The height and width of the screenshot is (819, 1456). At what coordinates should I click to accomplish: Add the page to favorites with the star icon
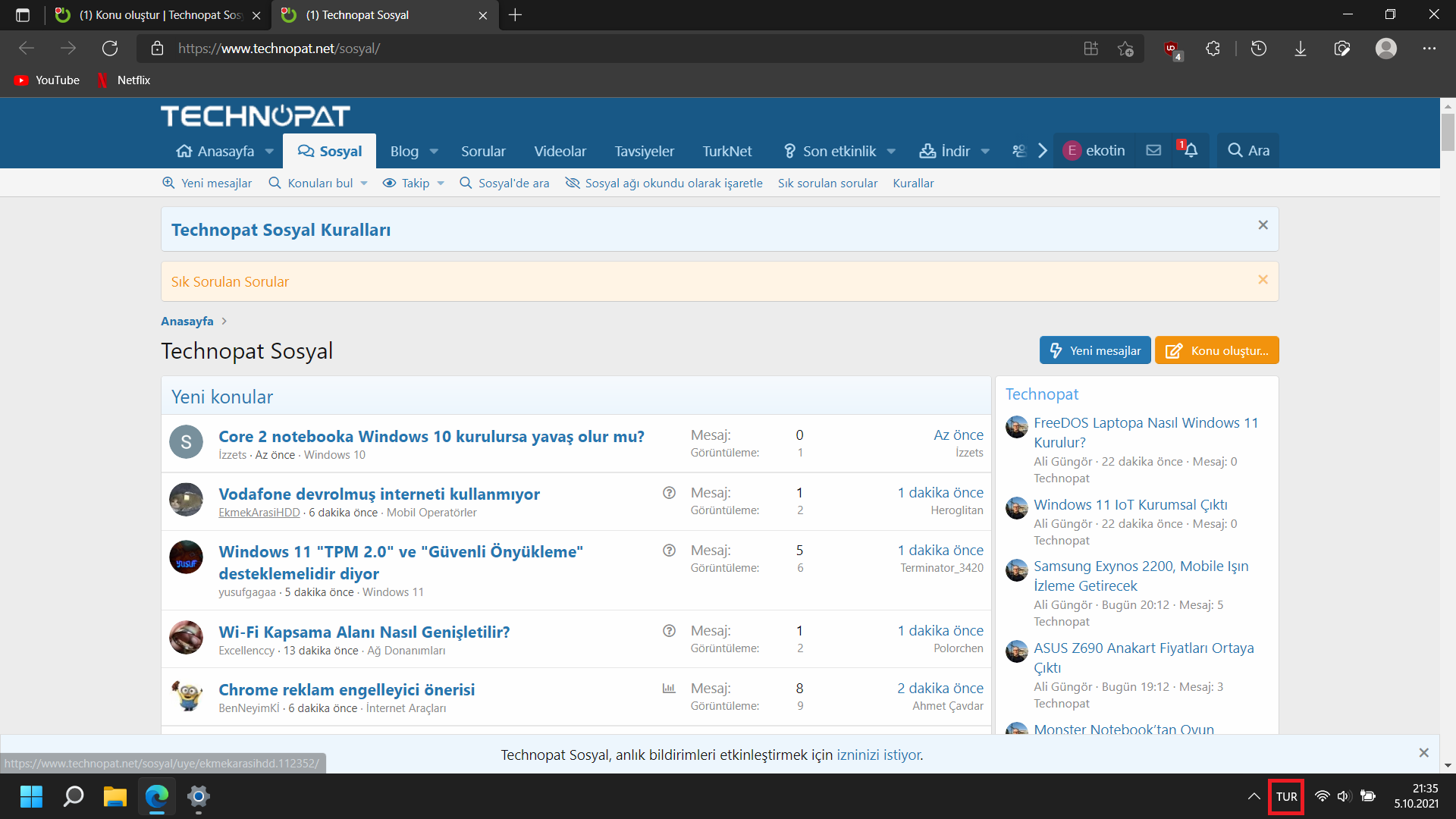(1125, 49)
